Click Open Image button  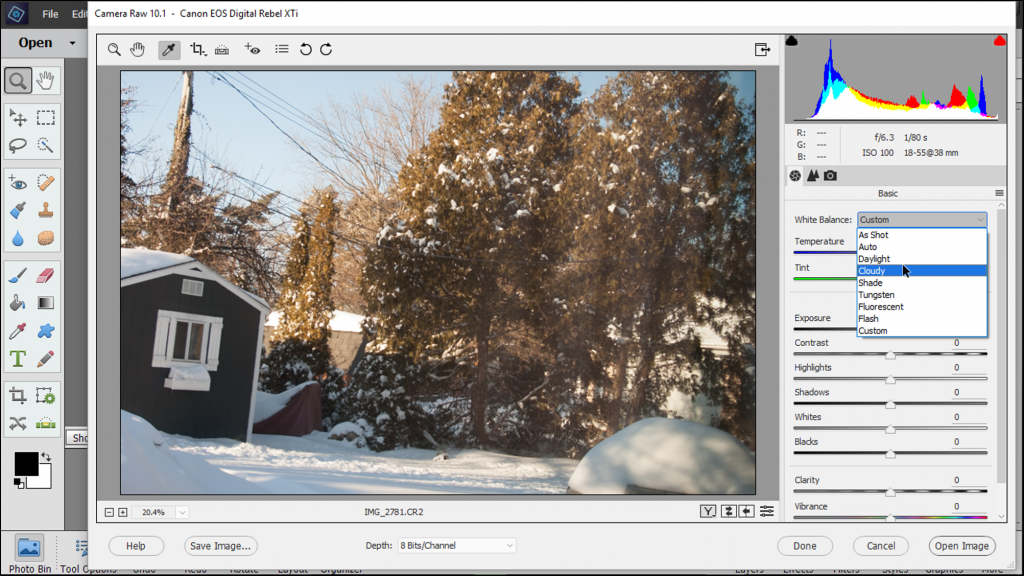[961, 546]
